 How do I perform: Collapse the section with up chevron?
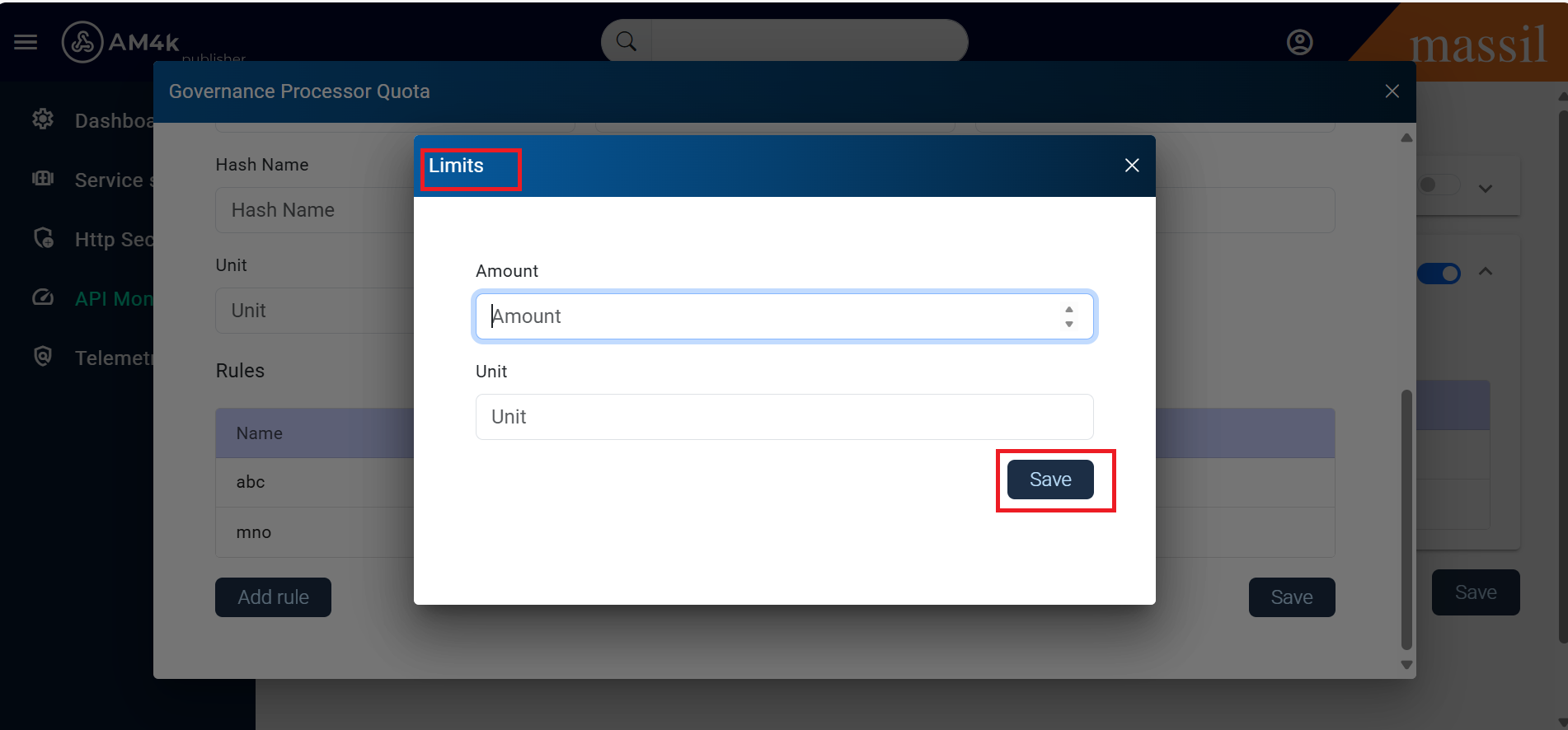1486,271
